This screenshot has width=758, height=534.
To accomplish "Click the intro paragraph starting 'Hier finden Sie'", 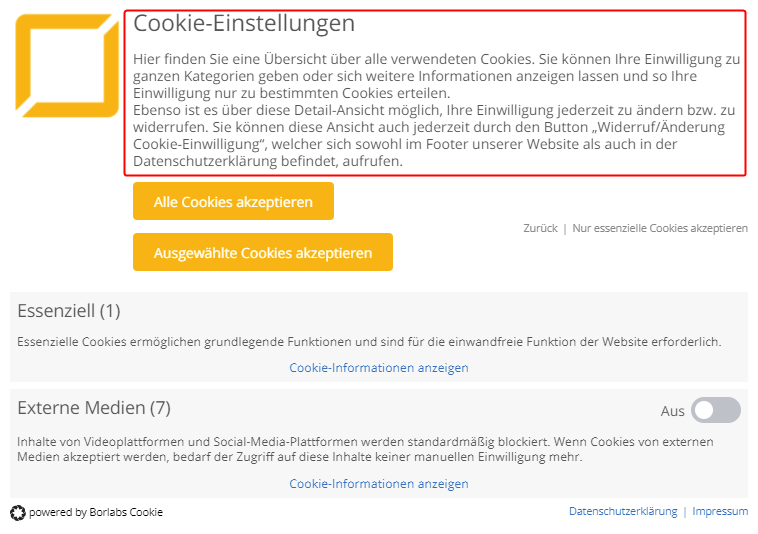I will [437, 76].
